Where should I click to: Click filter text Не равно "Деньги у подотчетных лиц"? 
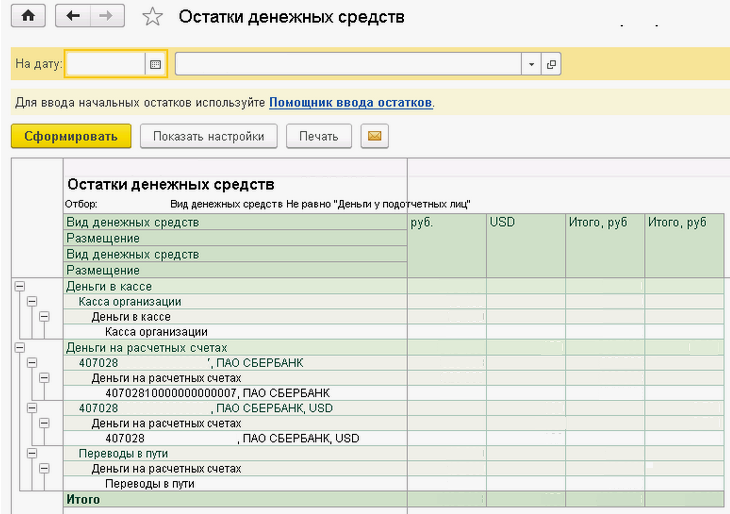click(378, 204)
